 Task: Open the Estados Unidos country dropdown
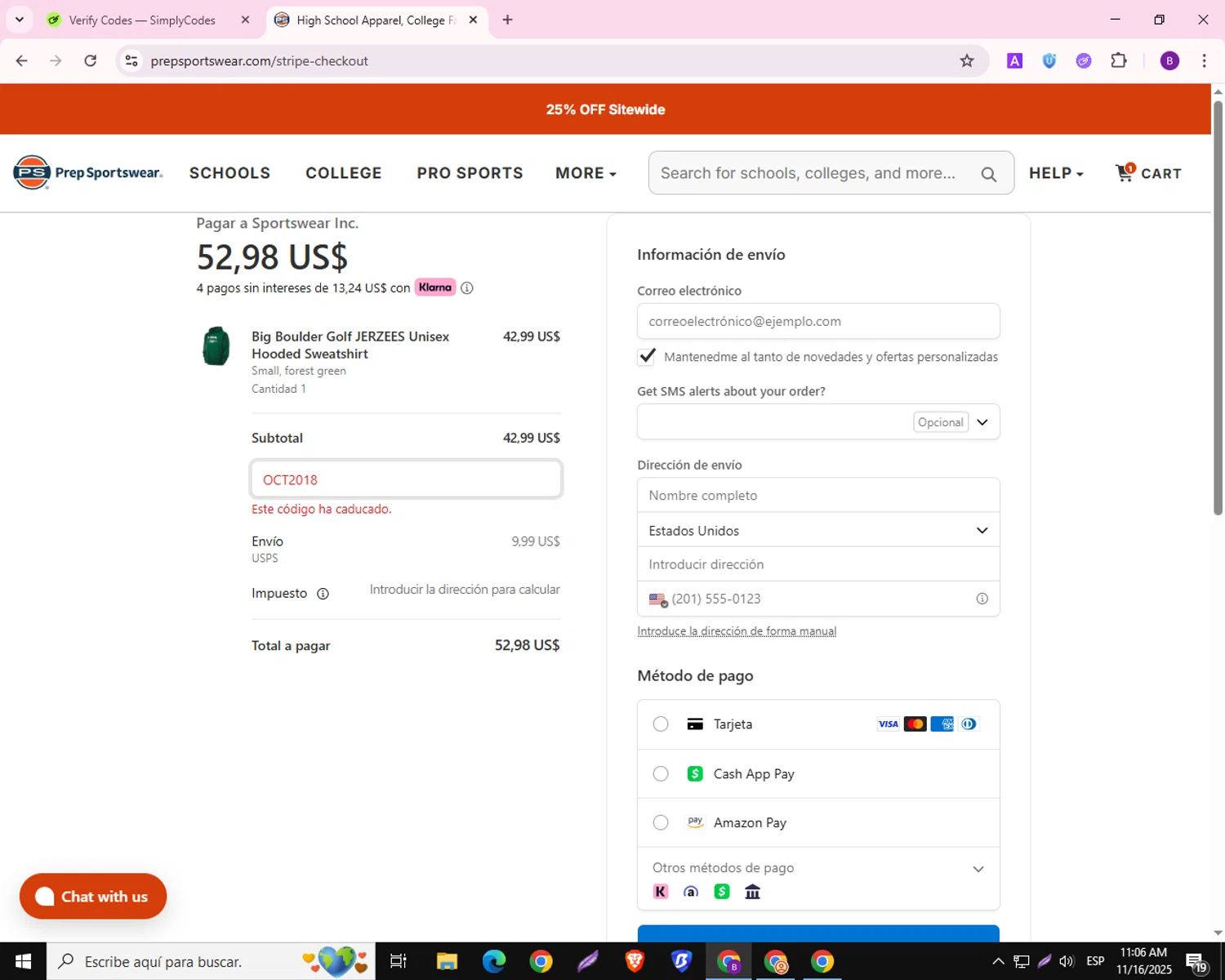click(x=818, y=530)
